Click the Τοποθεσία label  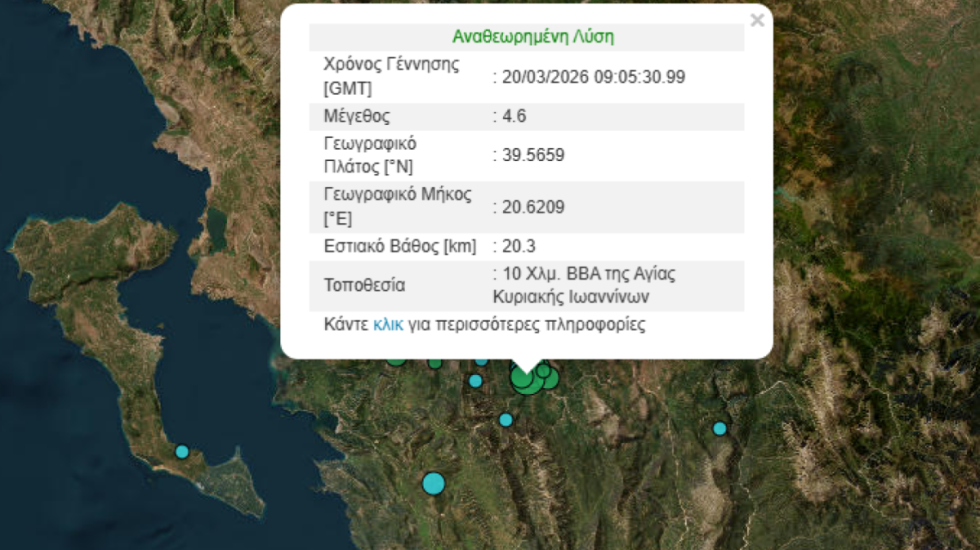click(364, 286)
